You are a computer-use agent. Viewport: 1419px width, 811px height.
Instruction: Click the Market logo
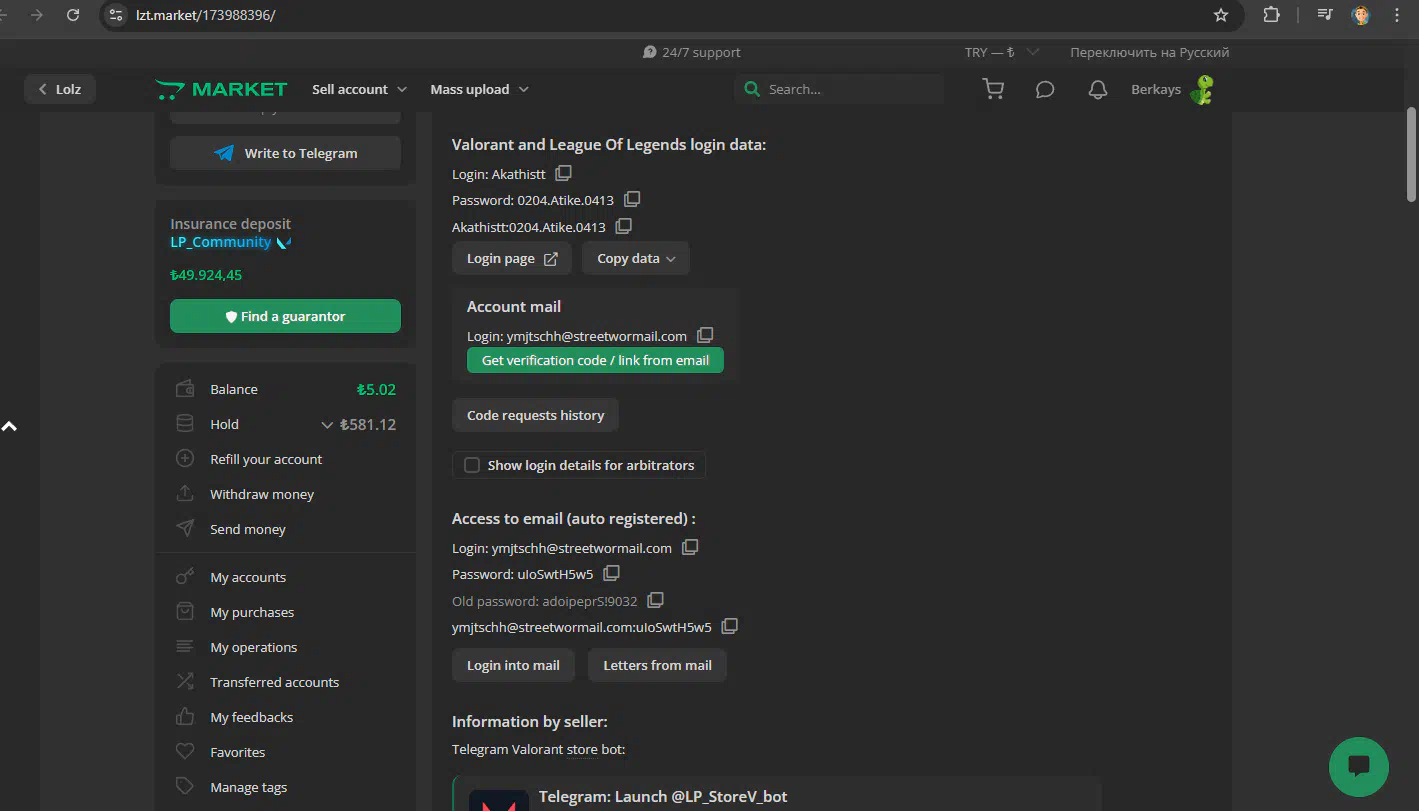[x=222, y=89]
